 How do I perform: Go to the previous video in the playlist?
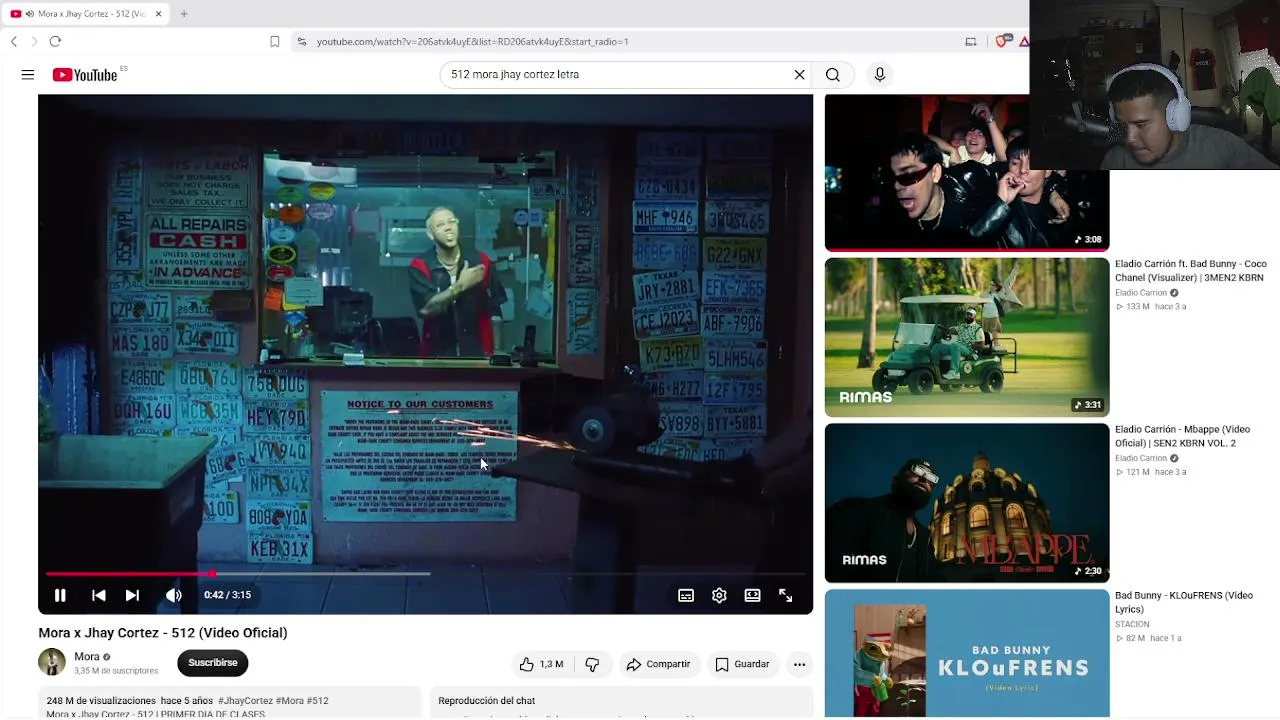click(x=98, y=595)
